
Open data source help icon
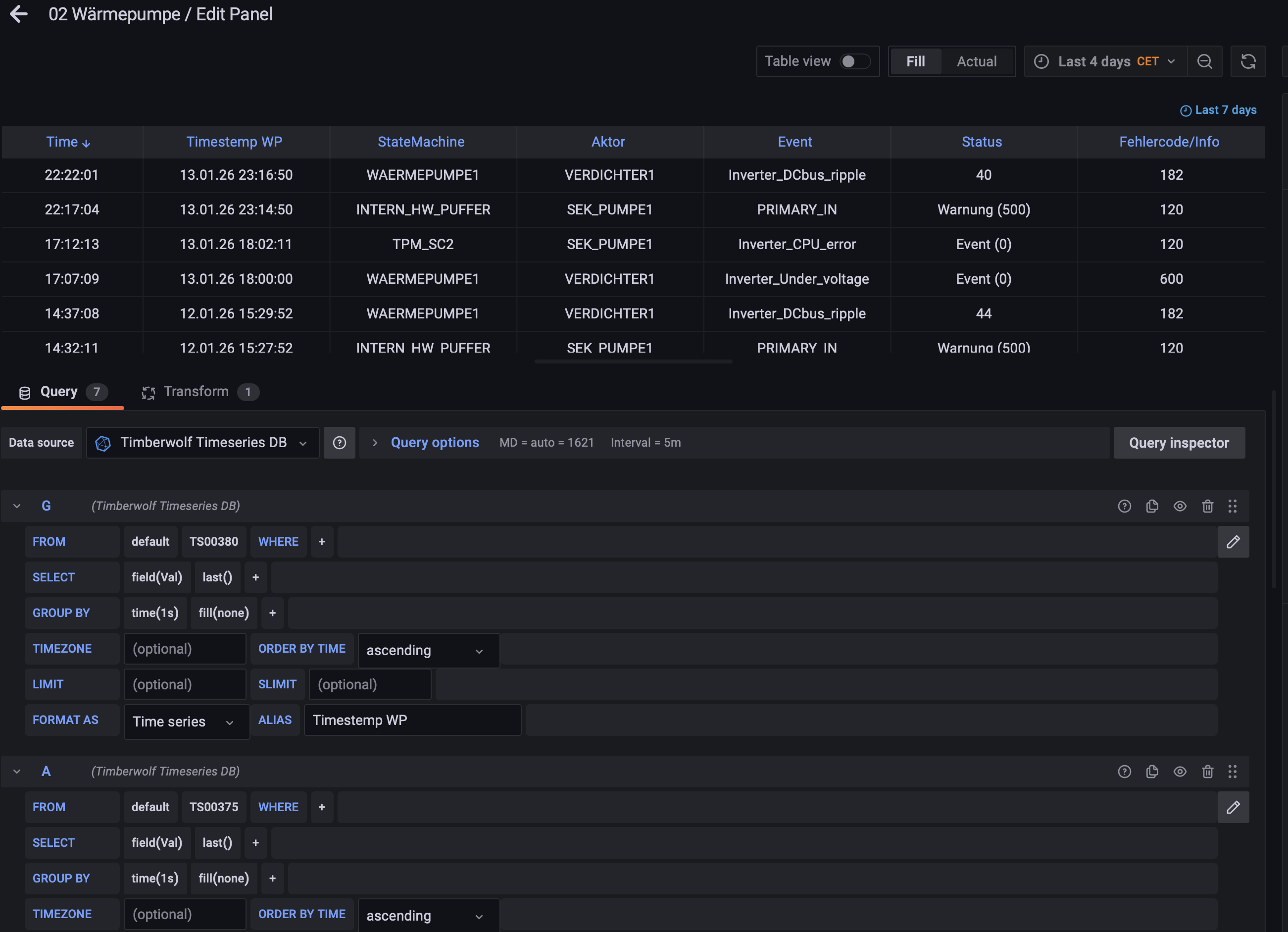(339, 443)
